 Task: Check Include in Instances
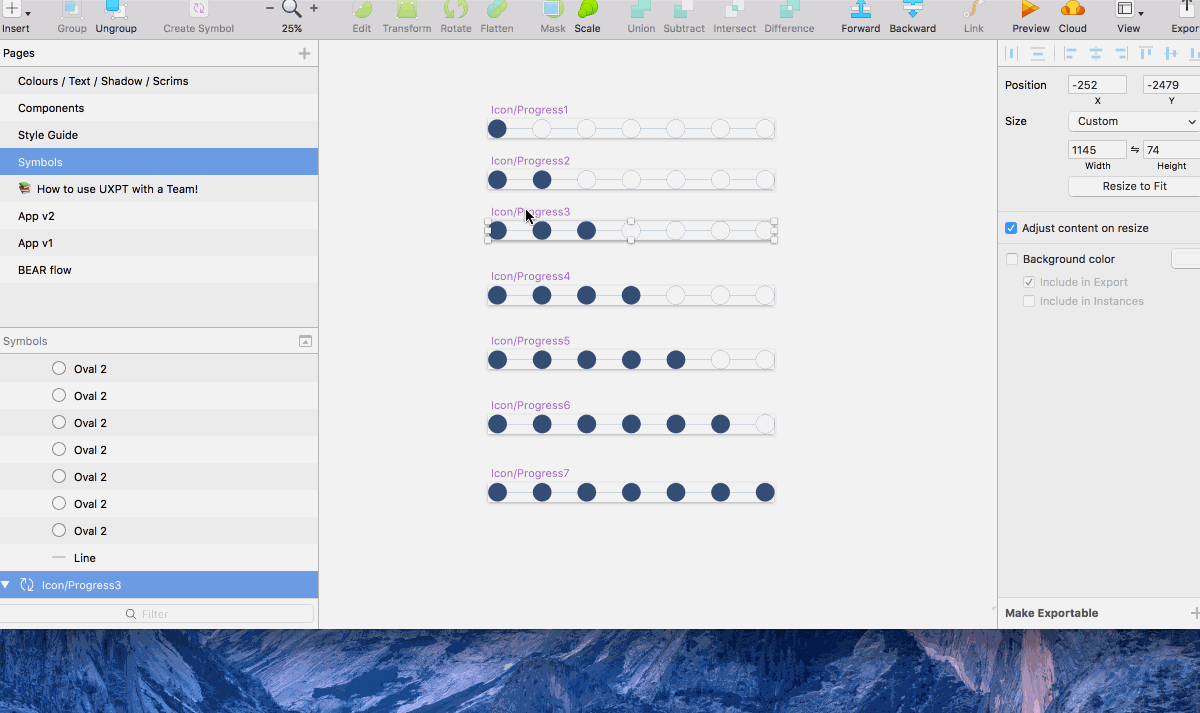(1029, 301)
